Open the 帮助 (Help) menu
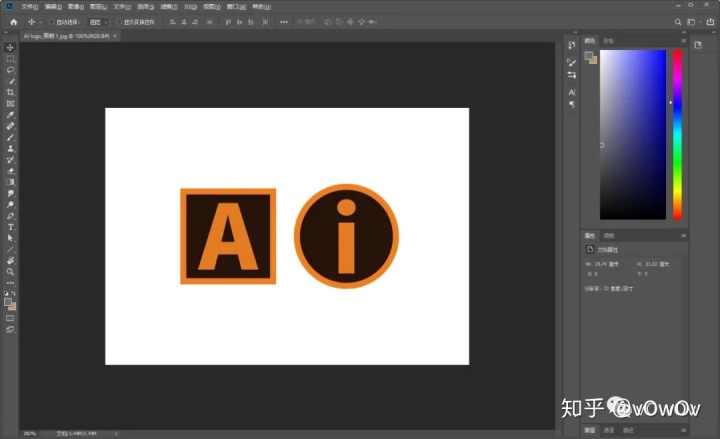This screenshot has width=720, height=439. (x=261, y=6)
